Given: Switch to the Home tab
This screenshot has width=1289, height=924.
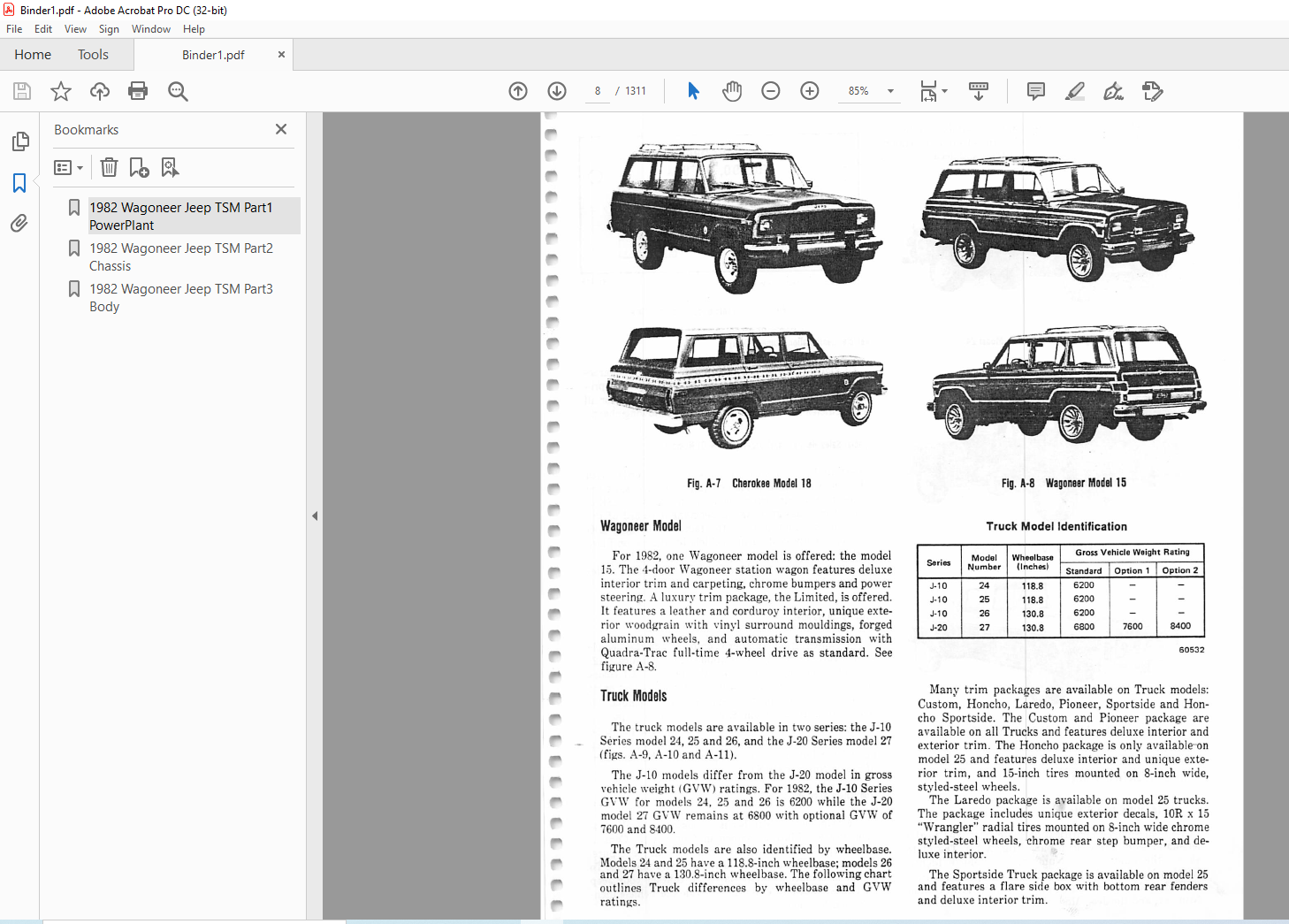Looking at the screenshot, I should [33, 55].
